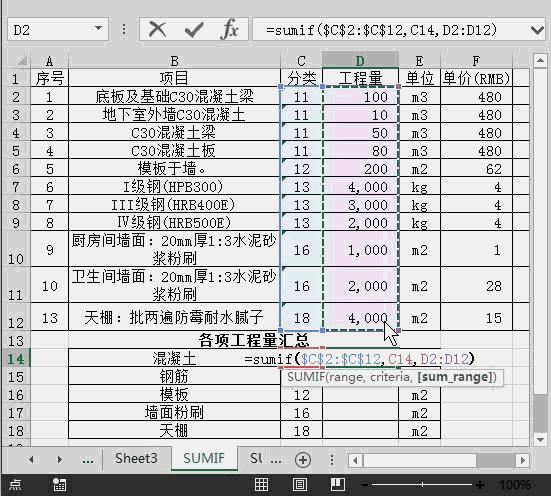
Task: Click quantity cell 200 in row 6
Action: [361, 168]
